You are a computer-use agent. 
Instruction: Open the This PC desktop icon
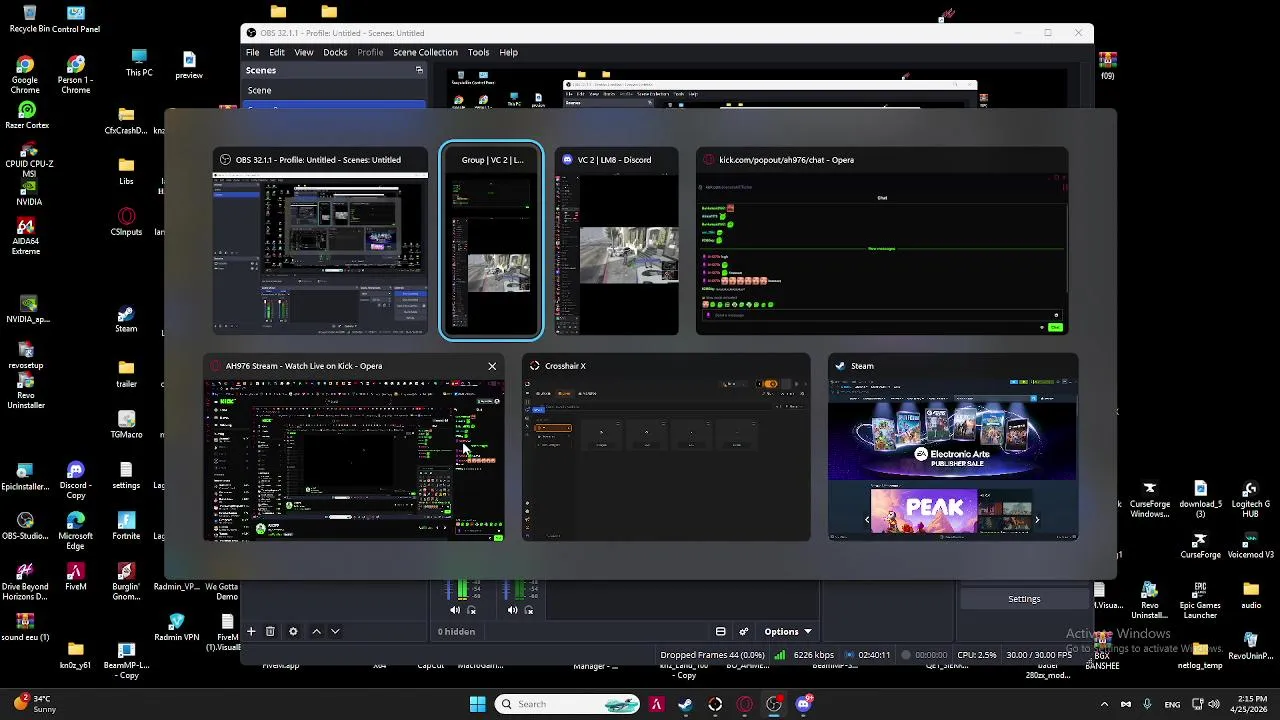tap(139, 63)
